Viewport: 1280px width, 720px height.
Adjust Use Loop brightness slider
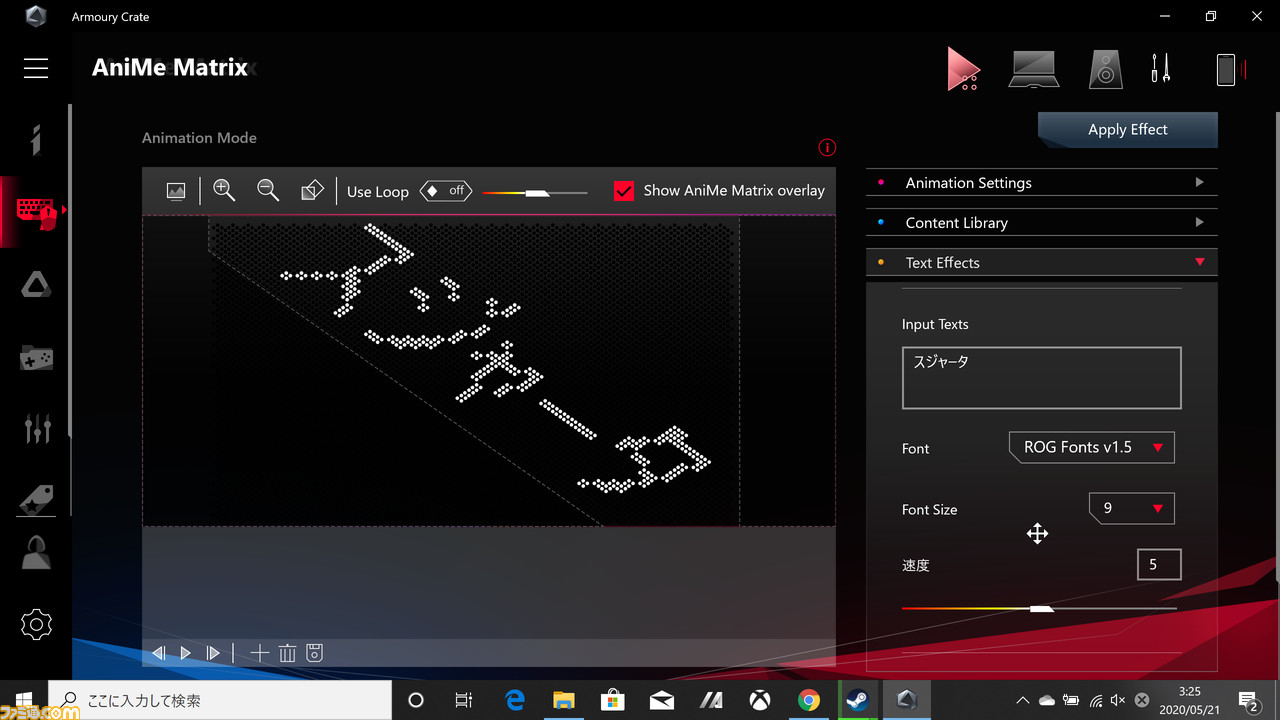(x=535, y=192)
